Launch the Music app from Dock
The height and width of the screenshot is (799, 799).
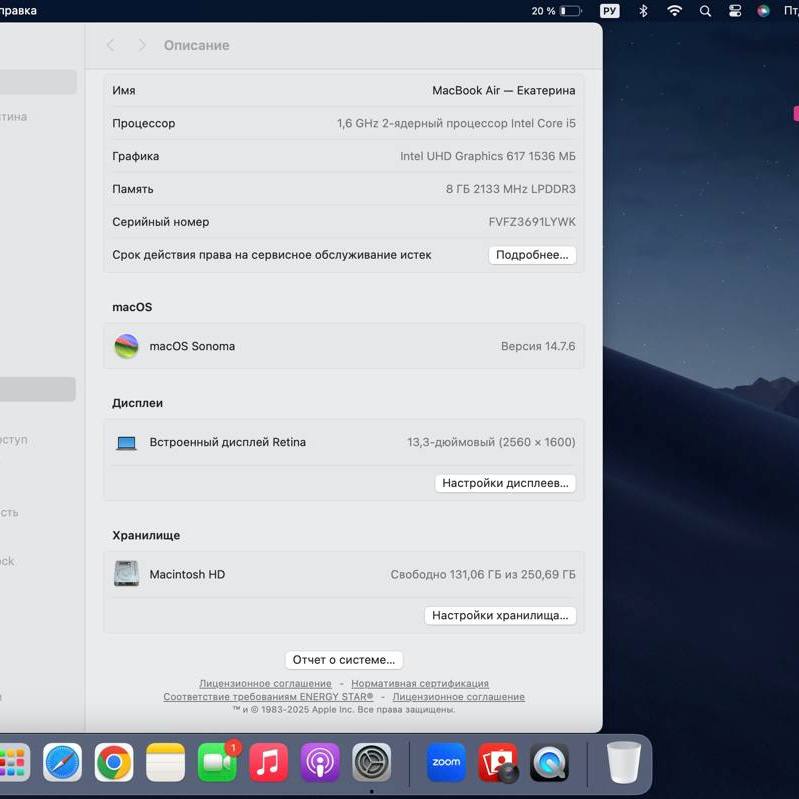(x=269, y=762)
